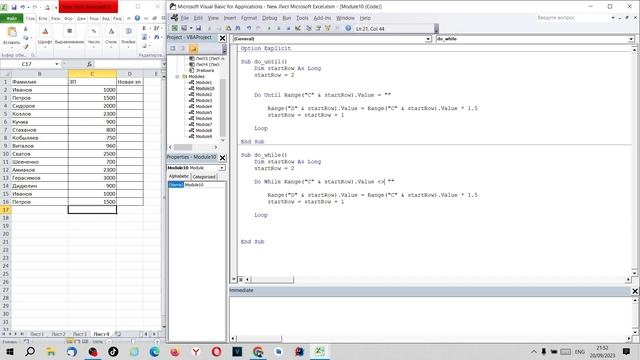Open Opera browser from the taskbar
This screenshot has height=360, width=640.
216,351
